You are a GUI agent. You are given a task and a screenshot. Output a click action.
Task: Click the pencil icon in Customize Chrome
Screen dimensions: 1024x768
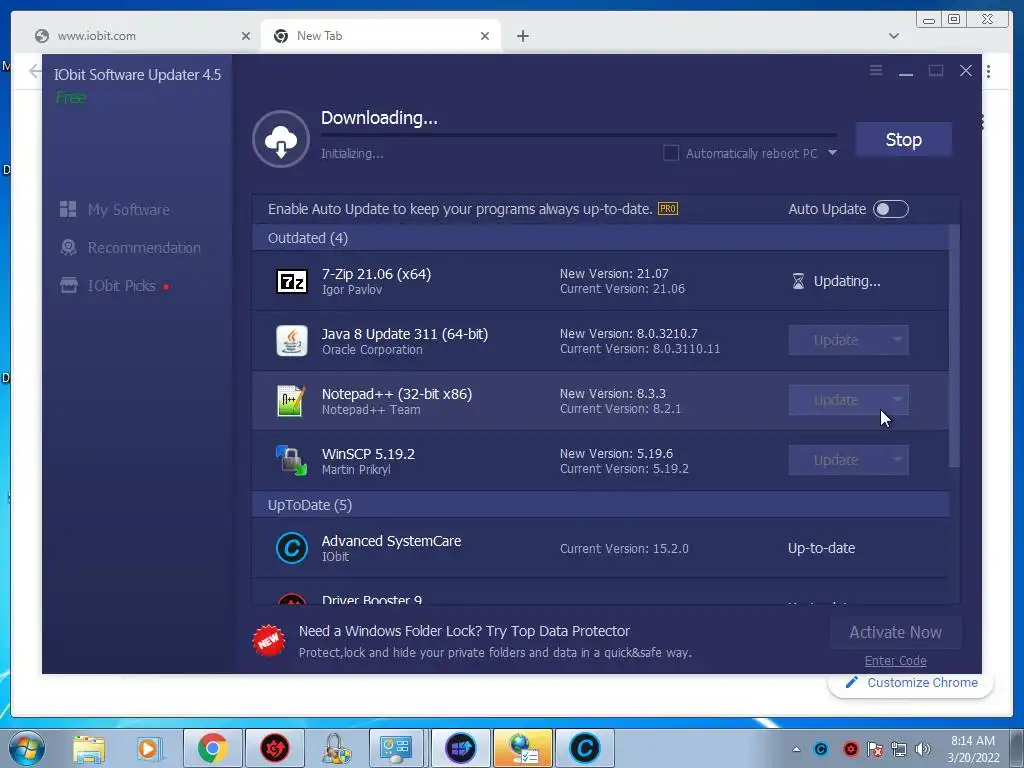[x=851, y=682]
